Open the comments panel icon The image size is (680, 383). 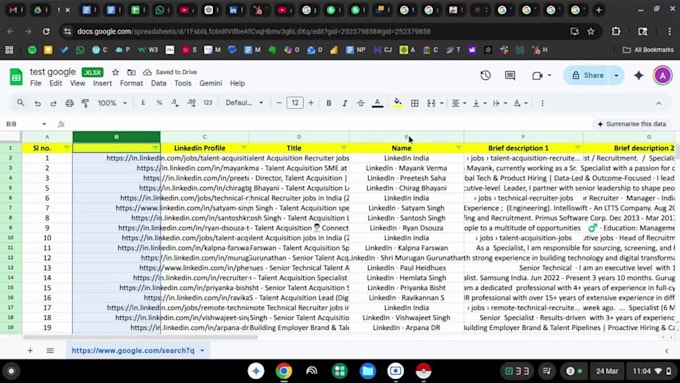coord(510,75)
